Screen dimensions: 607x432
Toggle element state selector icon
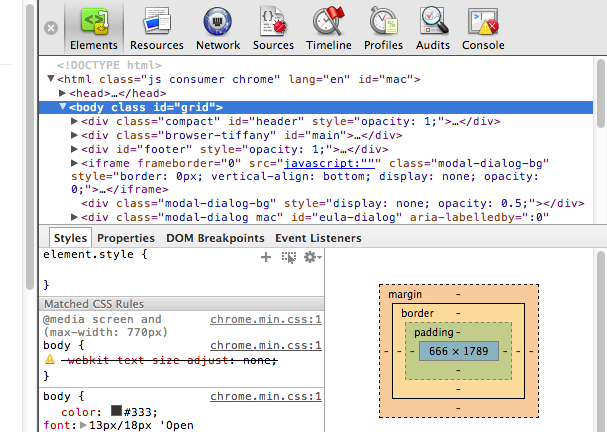click(289, 257)
